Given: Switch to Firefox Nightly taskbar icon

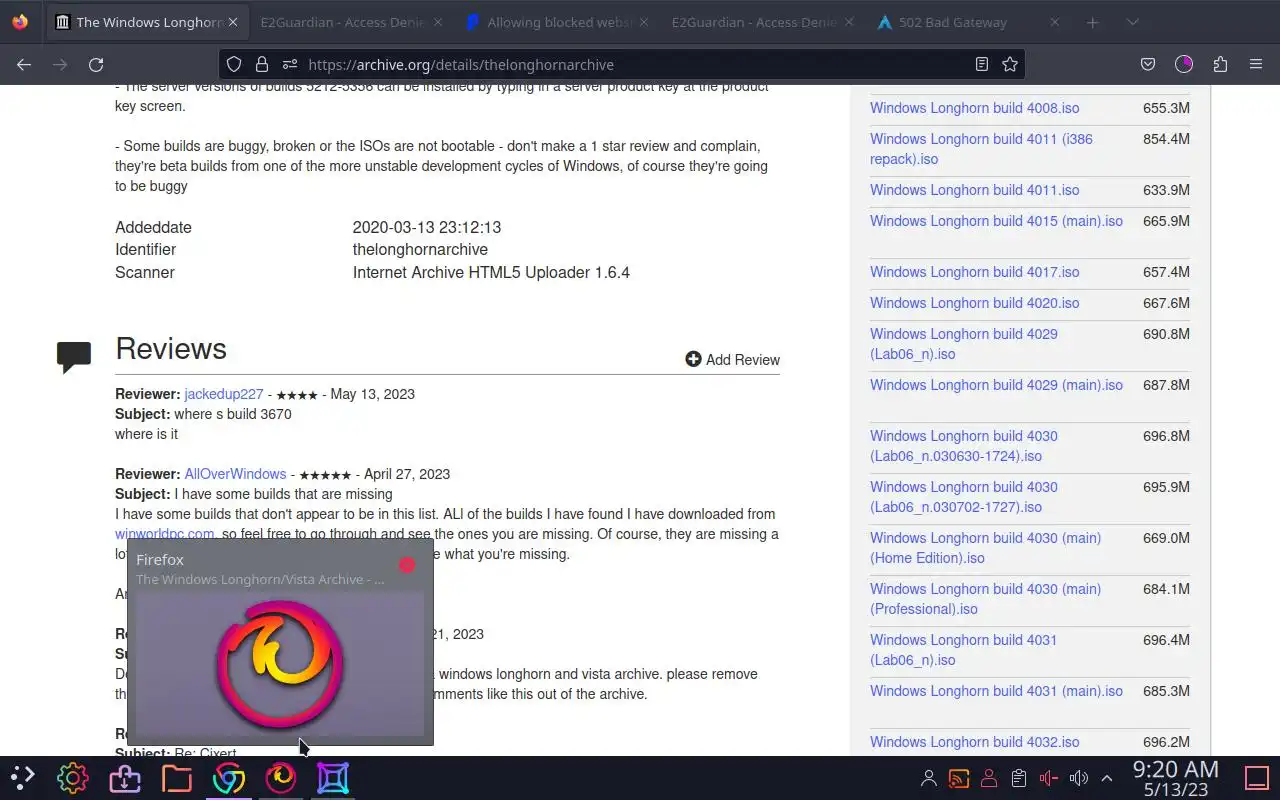Looking at the screenshot, I should pyautogui.click(x=281, y=778).
